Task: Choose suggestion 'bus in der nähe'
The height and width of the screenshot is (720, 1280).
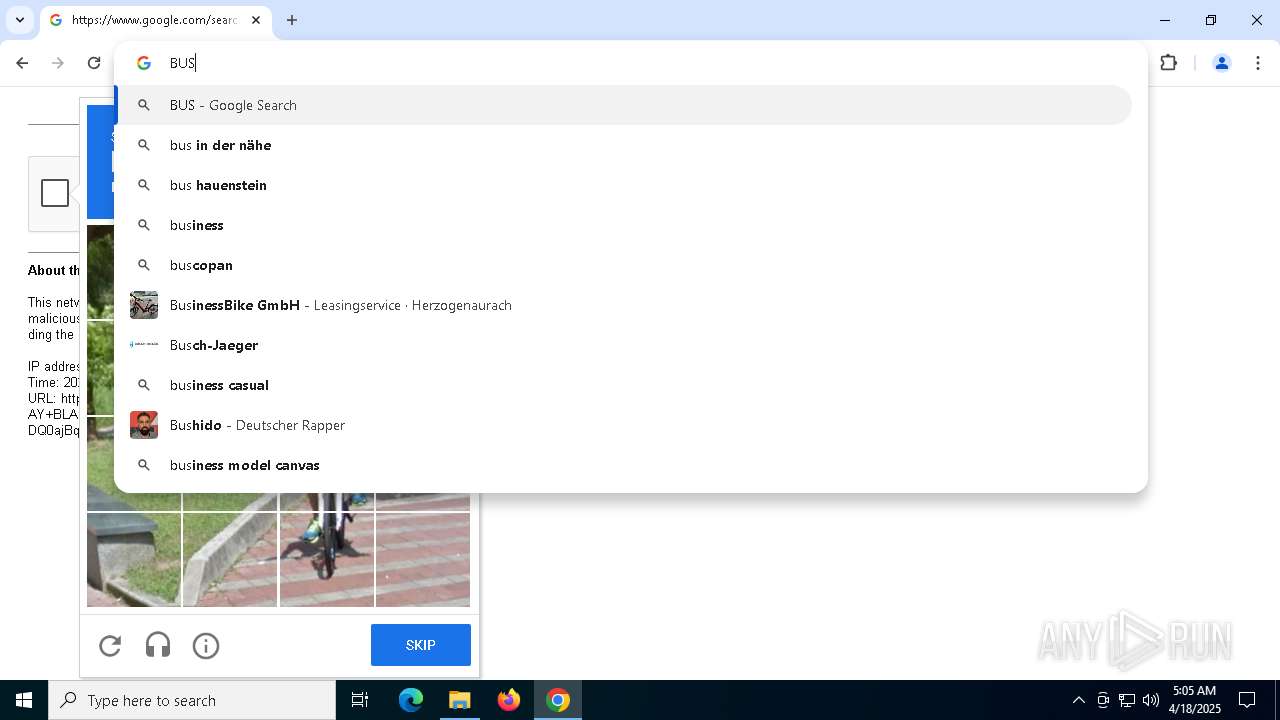Action: point(624,145)
